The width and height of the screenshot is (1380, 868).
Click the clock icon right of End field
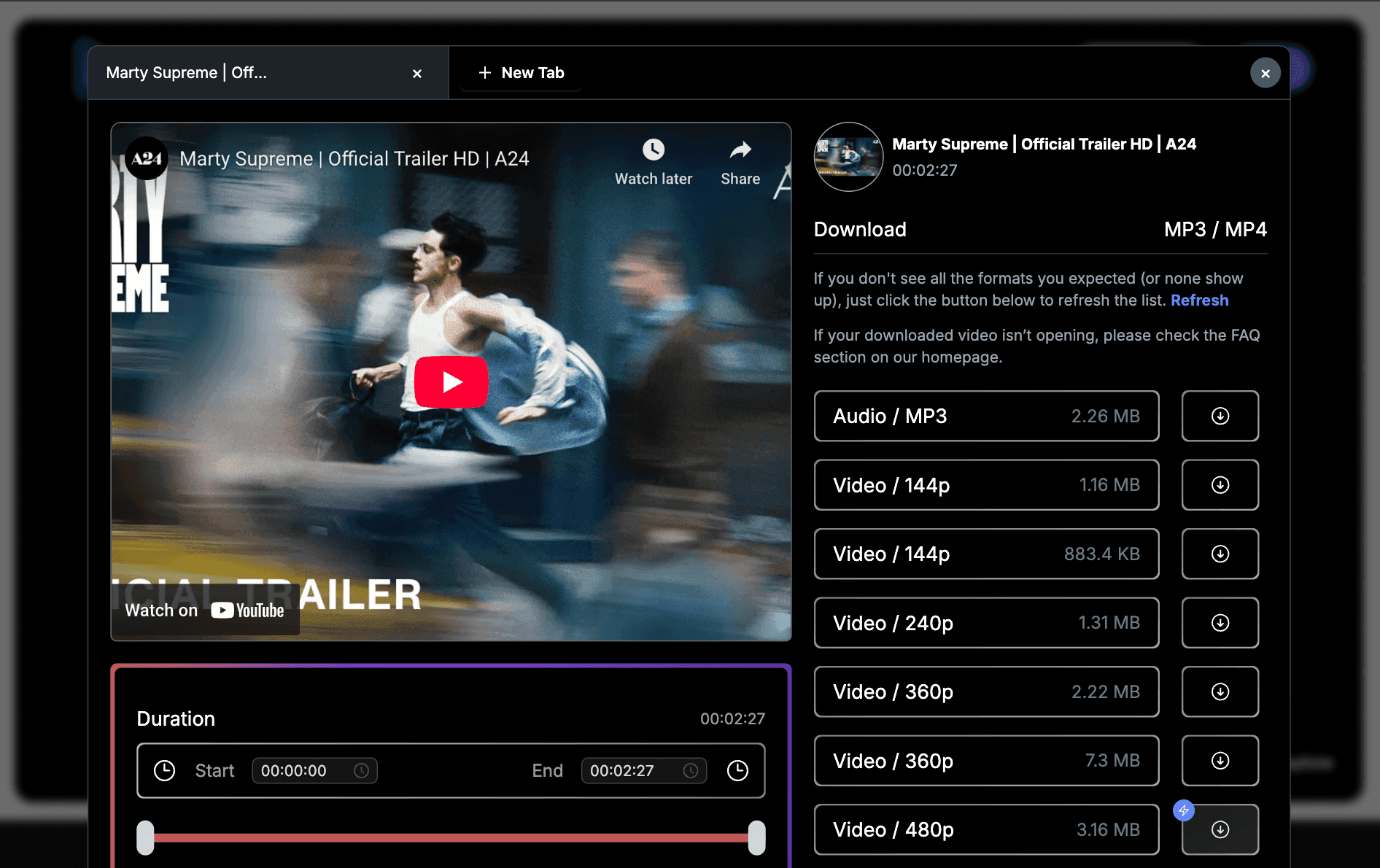tap(738, 771)
